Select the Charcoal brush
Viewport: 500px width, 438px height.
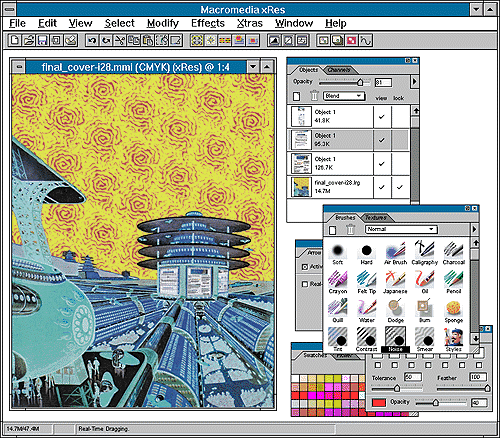(x=453, y=253)
